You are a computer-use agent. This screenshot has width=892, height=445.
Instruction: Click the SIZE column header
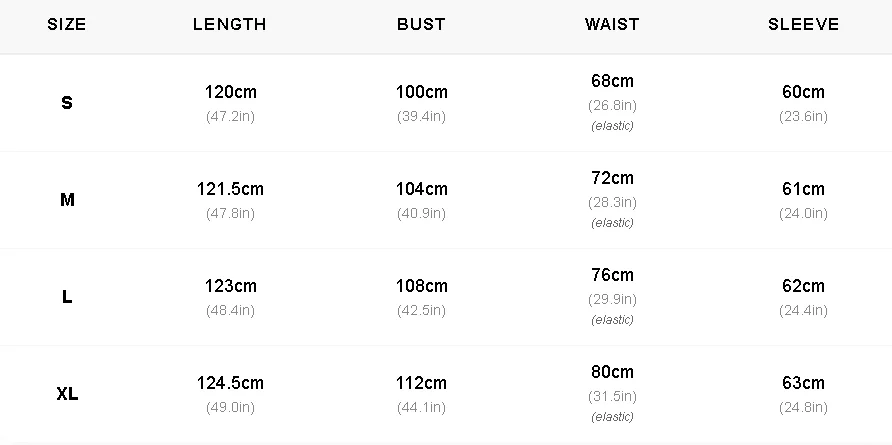67,24
